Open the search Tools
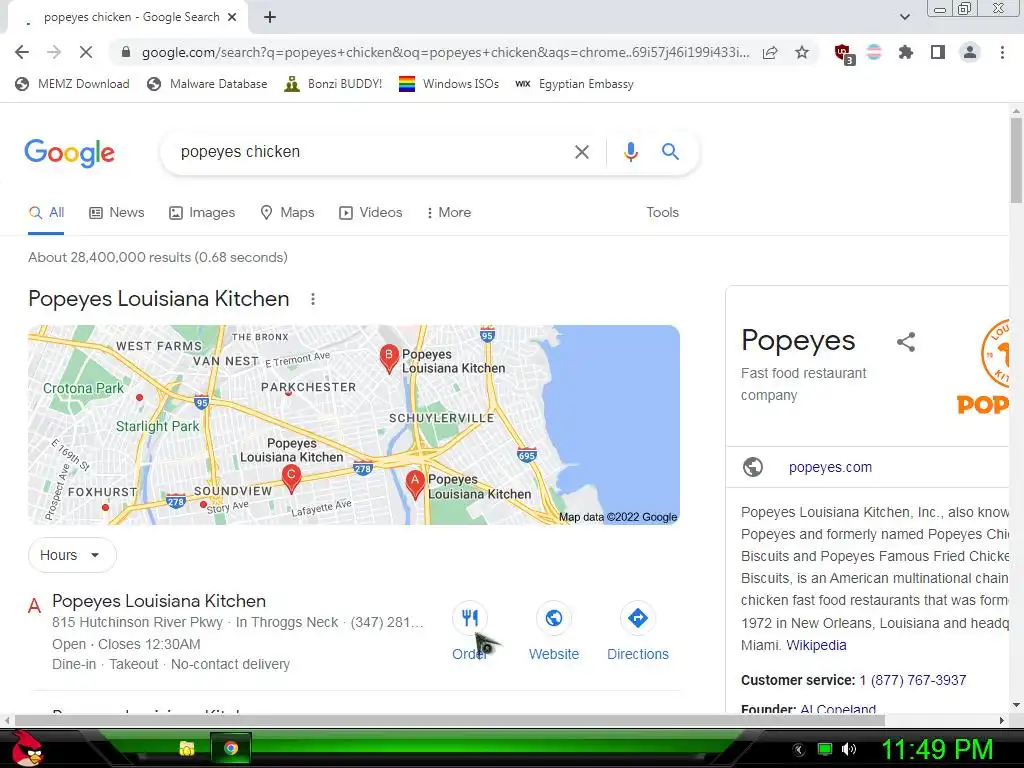 coord(662,212)
